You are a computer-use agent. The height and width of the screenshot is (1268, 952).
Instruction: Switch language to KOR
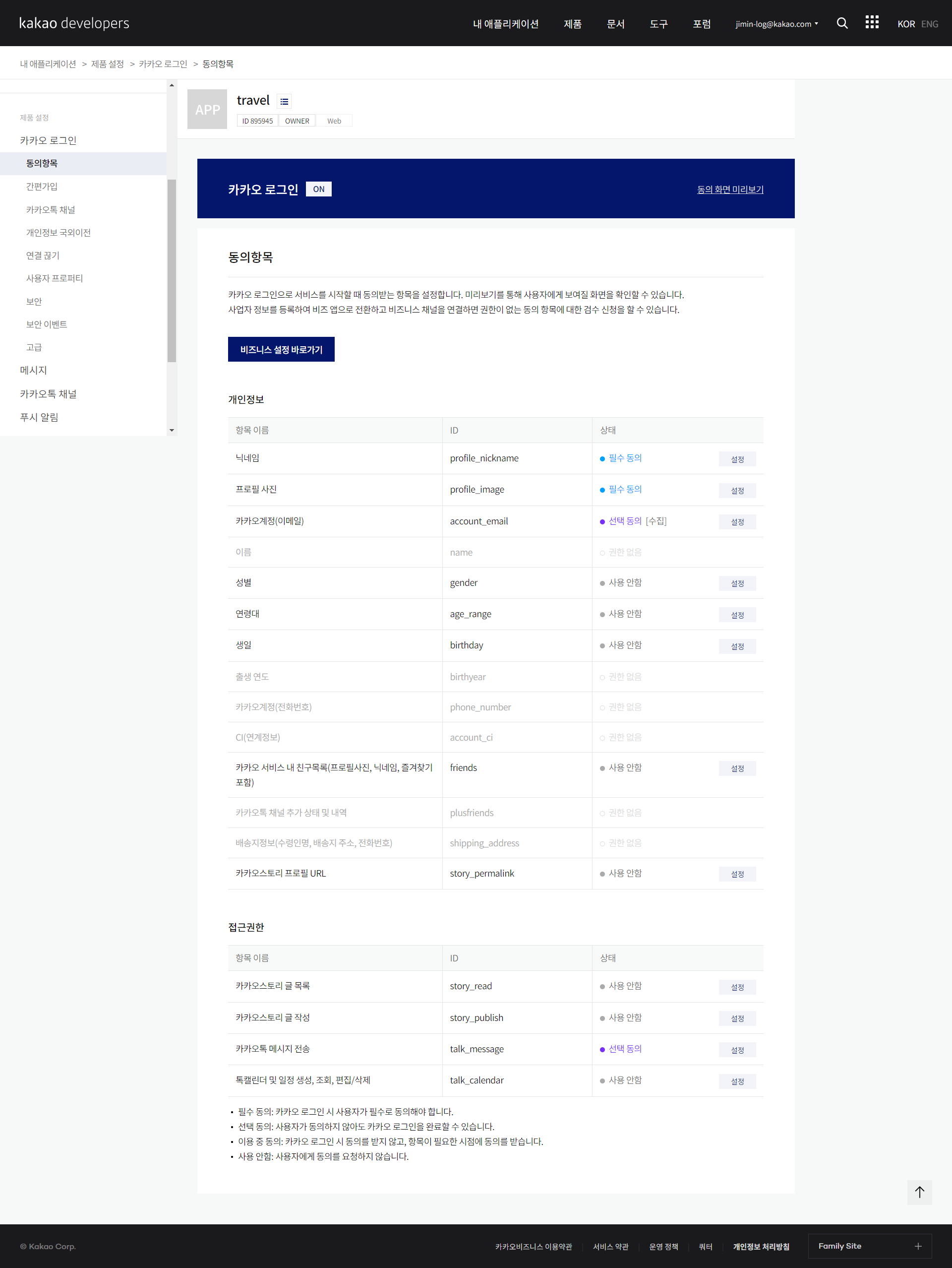click(905, 24)
